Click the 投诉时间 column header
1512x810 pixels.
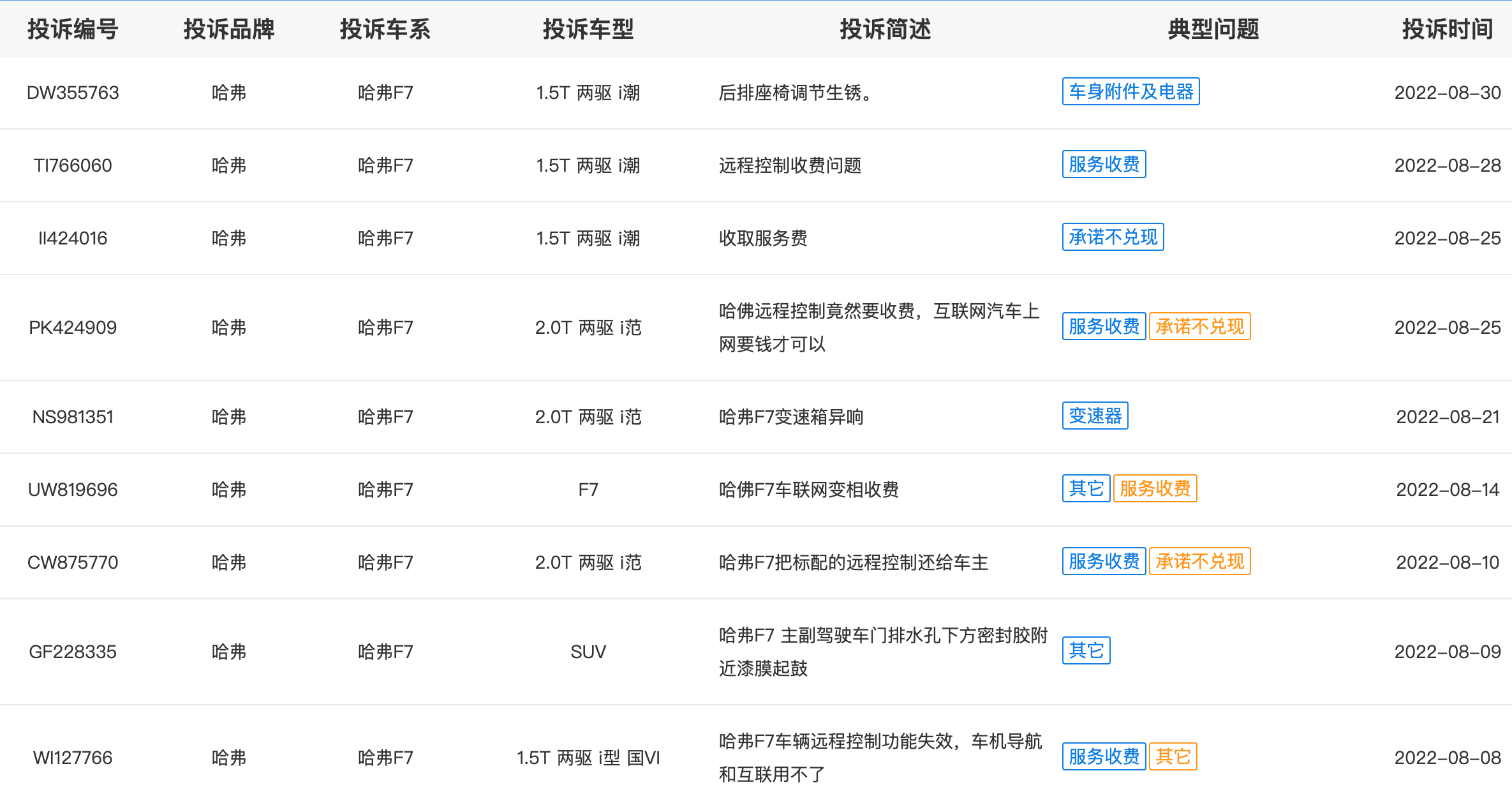[1447, 29]
